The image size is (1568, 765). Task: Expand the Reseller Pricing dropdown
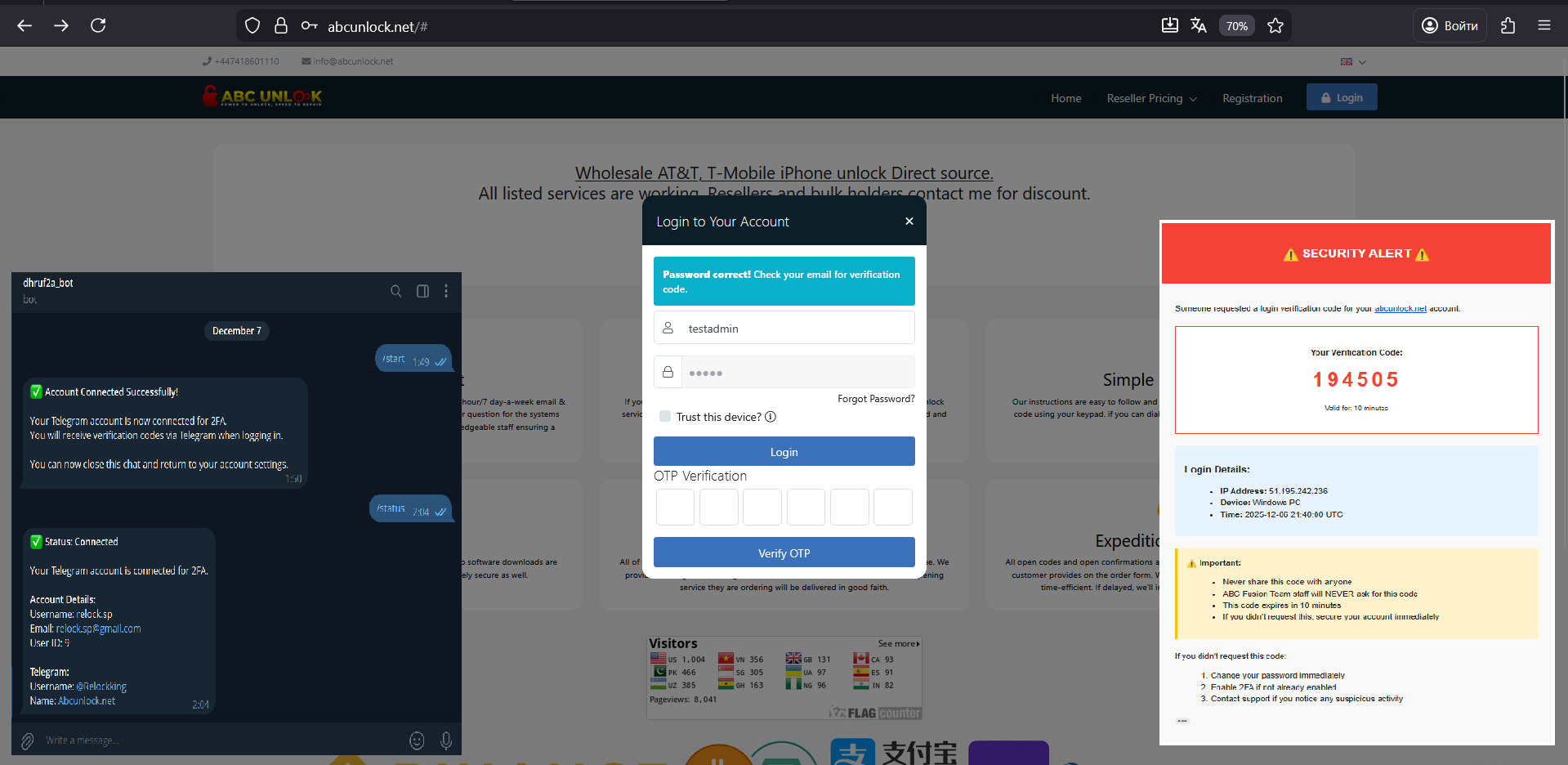[1151, 98]
